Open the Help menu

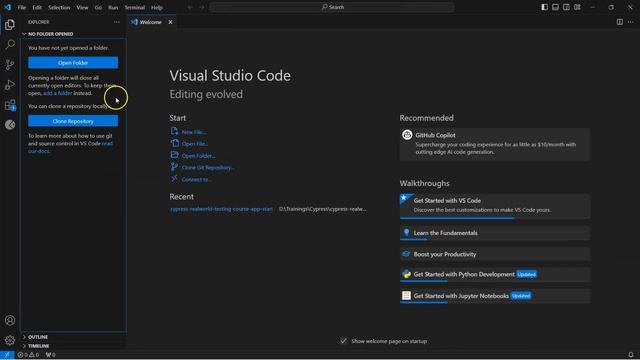157,7
